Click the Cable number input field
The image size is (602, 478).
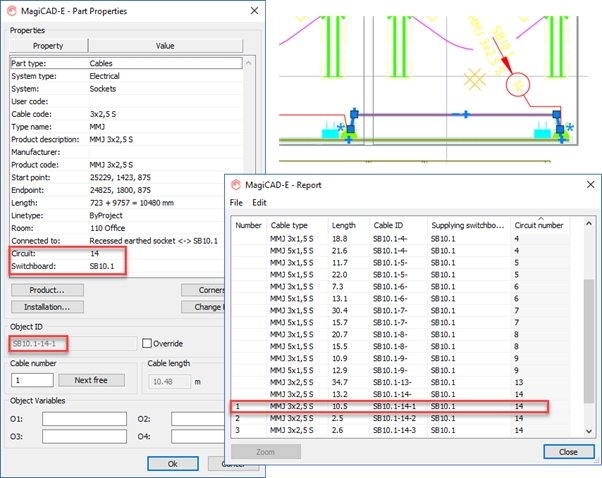coord(32,380)
